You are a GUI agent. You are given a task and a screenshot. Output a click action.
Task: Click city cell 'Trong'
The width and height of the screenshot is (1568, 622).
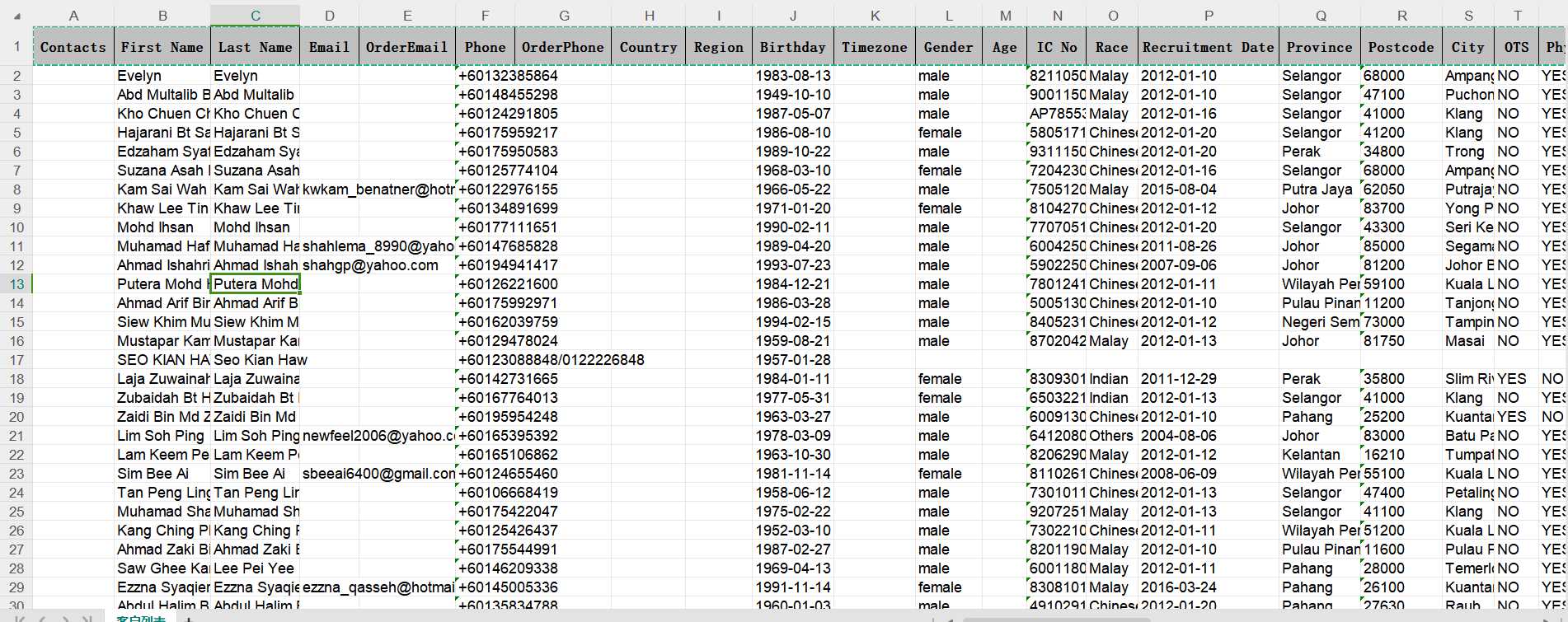click(x=1468, y=152)
